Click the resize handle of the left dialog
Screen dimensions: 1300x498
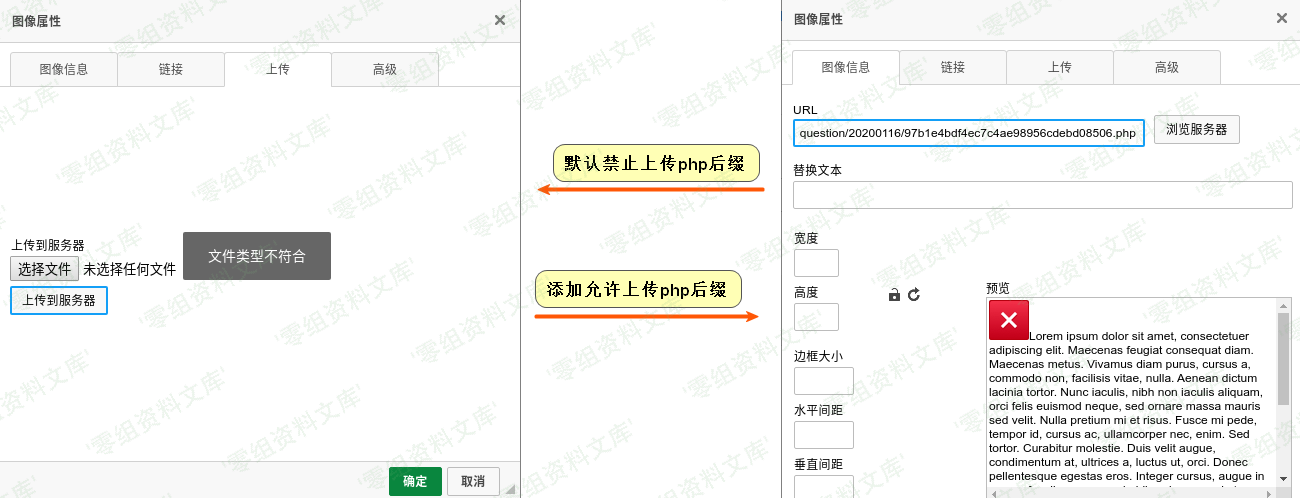(511, 489)
